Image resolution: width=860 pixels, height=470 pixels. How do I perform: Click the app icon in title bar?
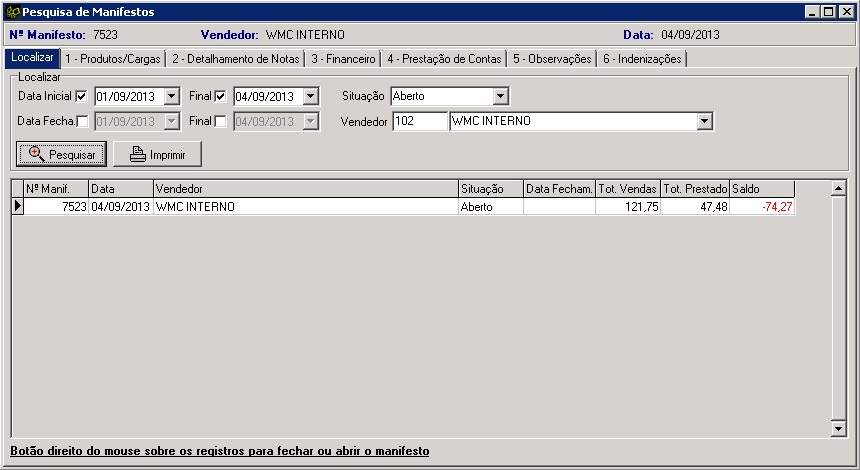pos(12,11)
